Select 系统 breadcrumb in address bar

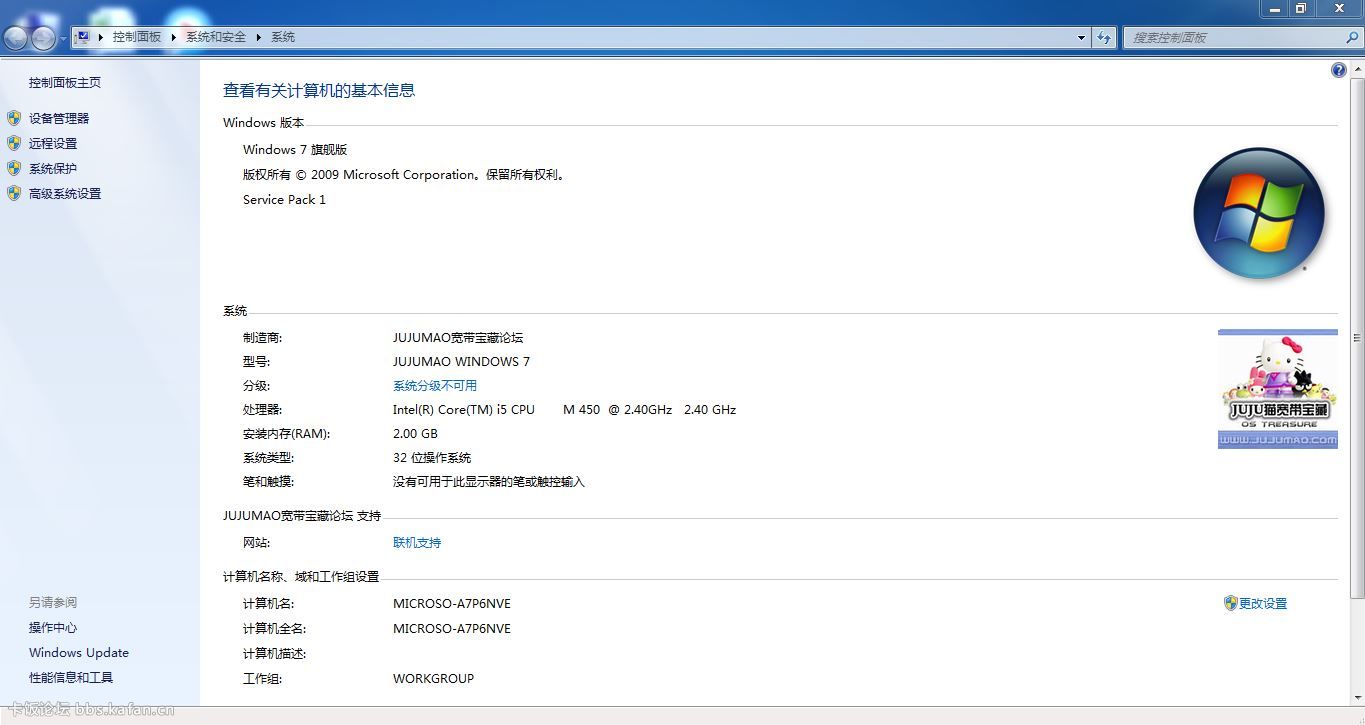283,37
